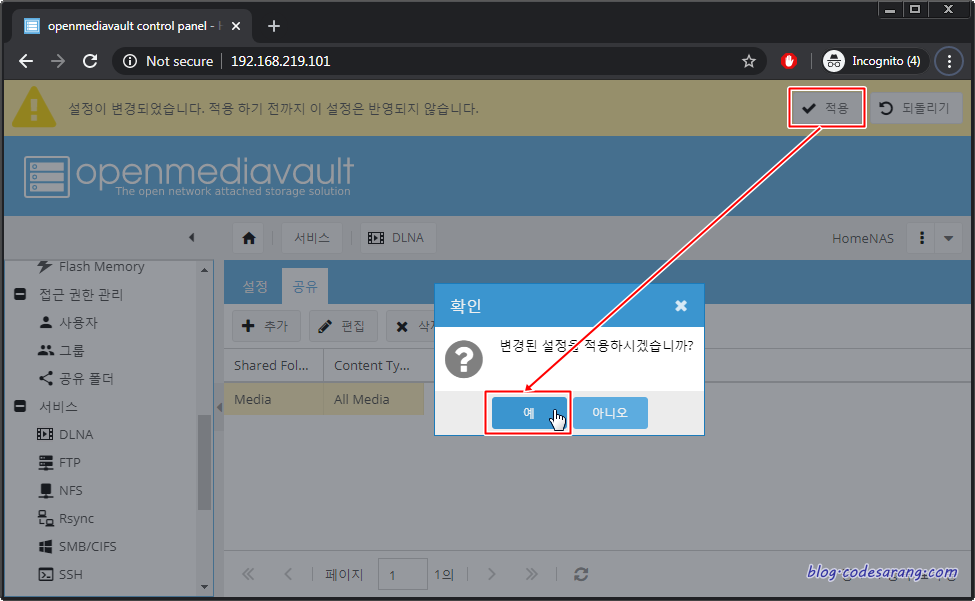Click the sidebar scrollbar thumb
The width and height of the screenshot is (975, 601).
click(x=205, y=462)
